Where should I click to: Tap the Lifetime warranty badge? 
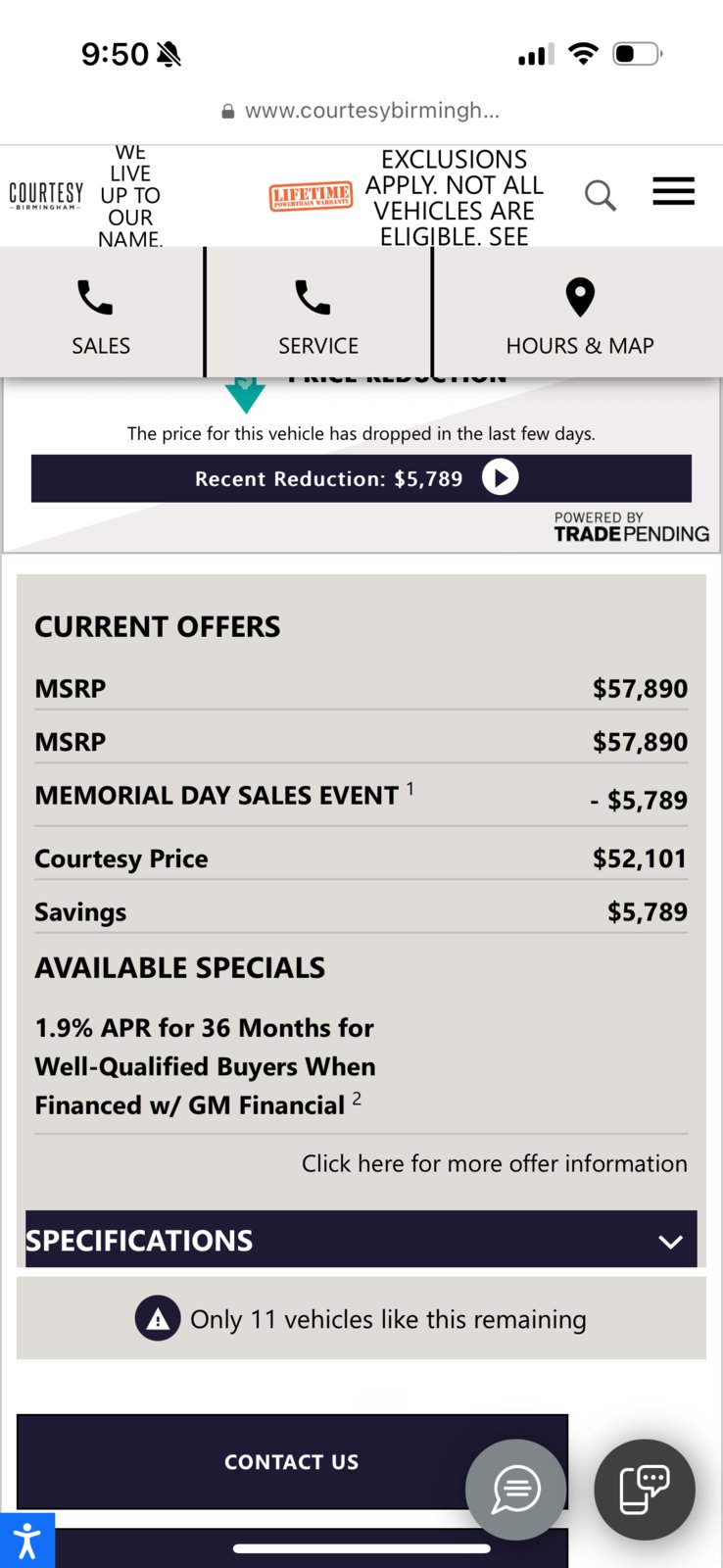click(x=312, y=196)
